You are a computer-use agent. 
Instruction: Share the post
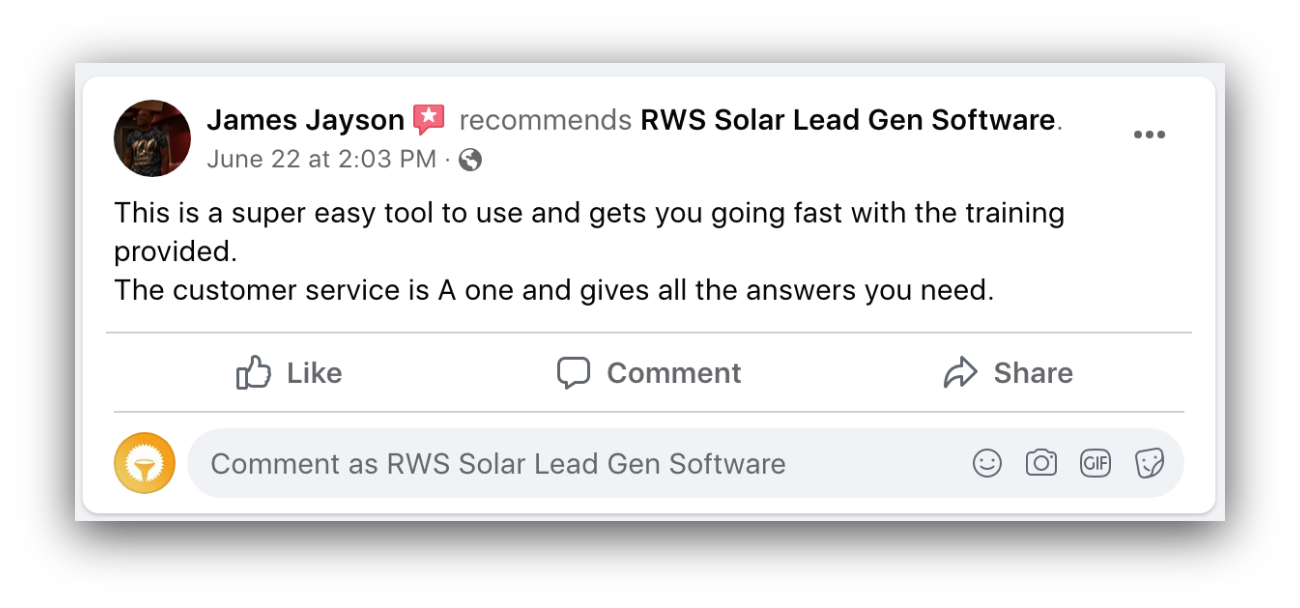point(1008,372)
